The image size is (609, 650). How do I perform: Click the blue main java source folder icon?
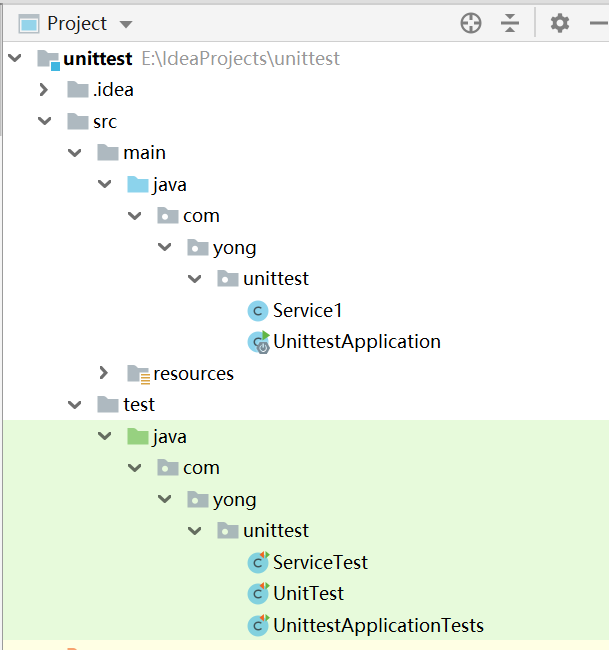(x=138, y=185)
